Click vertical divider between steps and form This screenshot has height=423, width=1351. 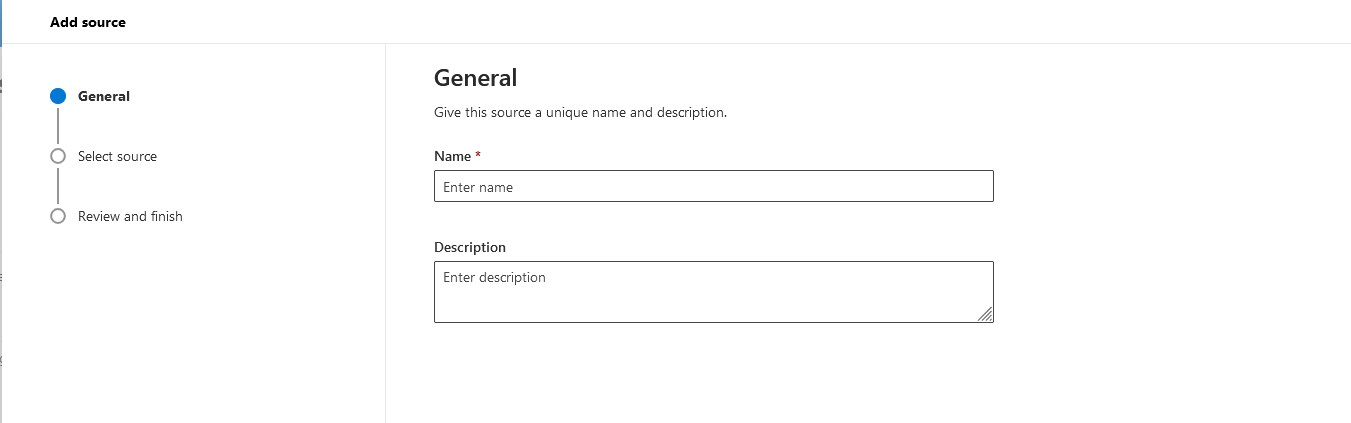(x=385, y=230)
